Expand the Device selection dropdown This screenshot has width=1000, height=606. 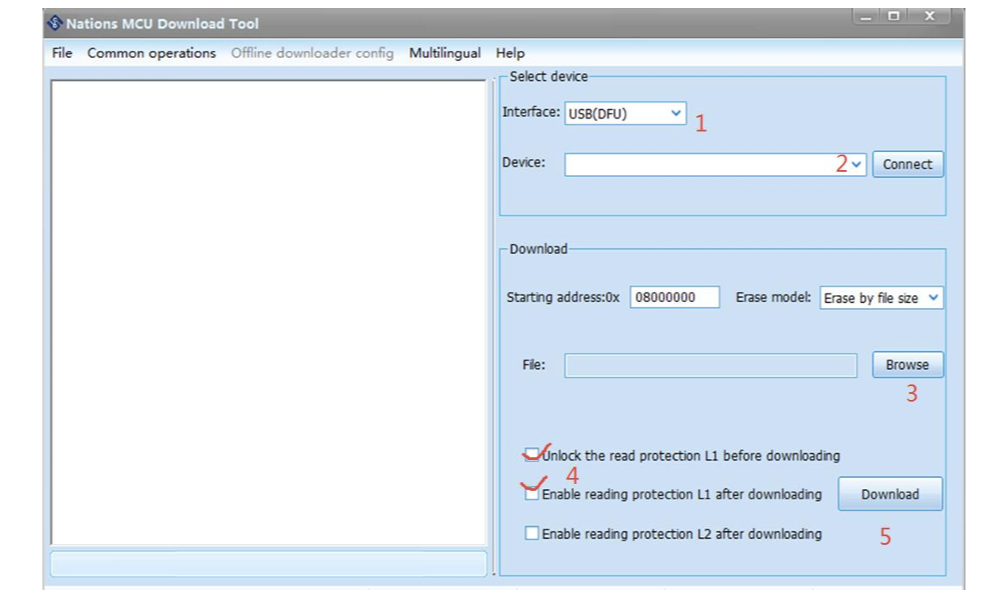point(857,164)
